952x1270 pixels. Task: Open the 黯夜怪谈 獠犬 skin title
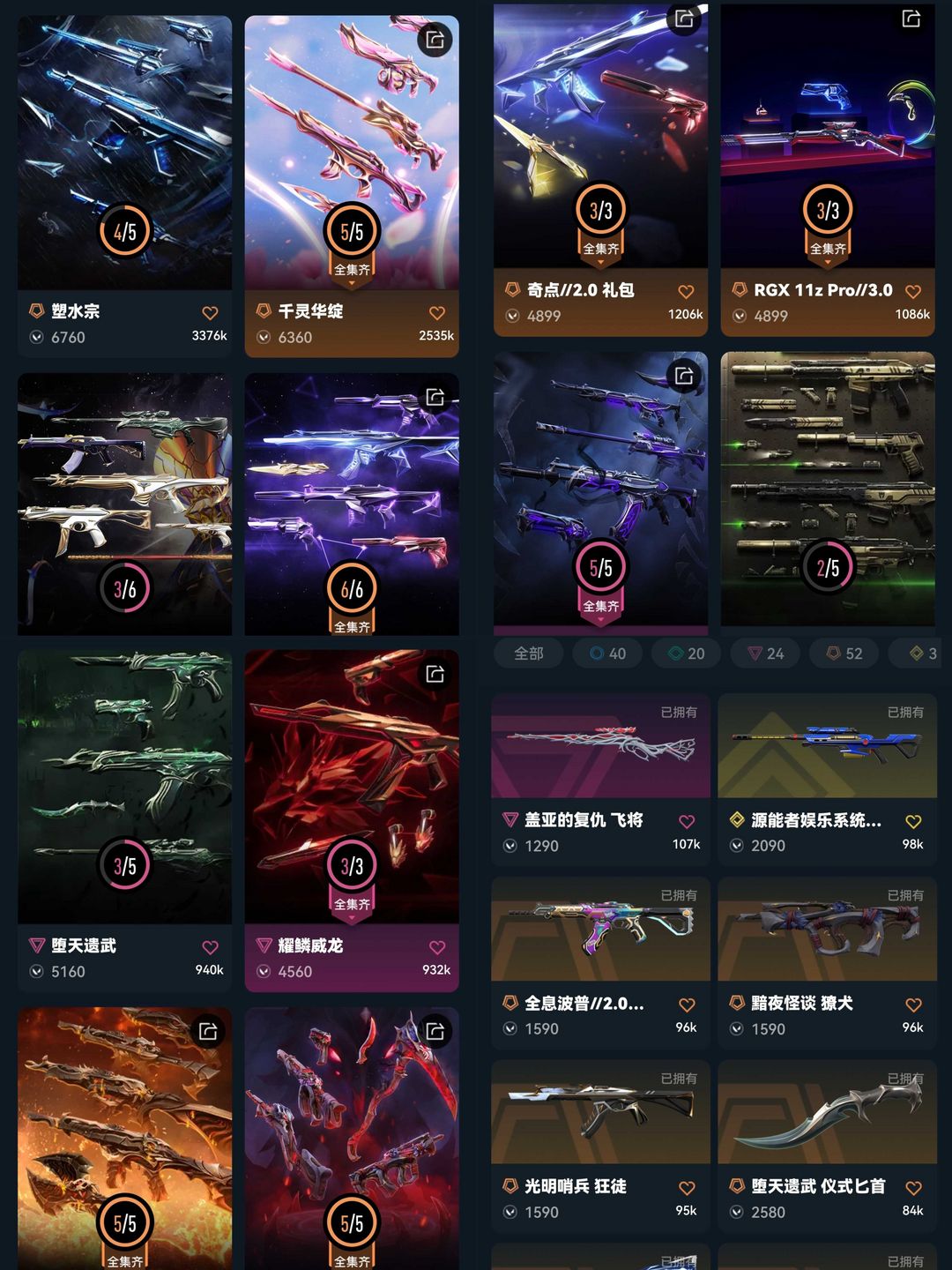(x=802, y=1004)
